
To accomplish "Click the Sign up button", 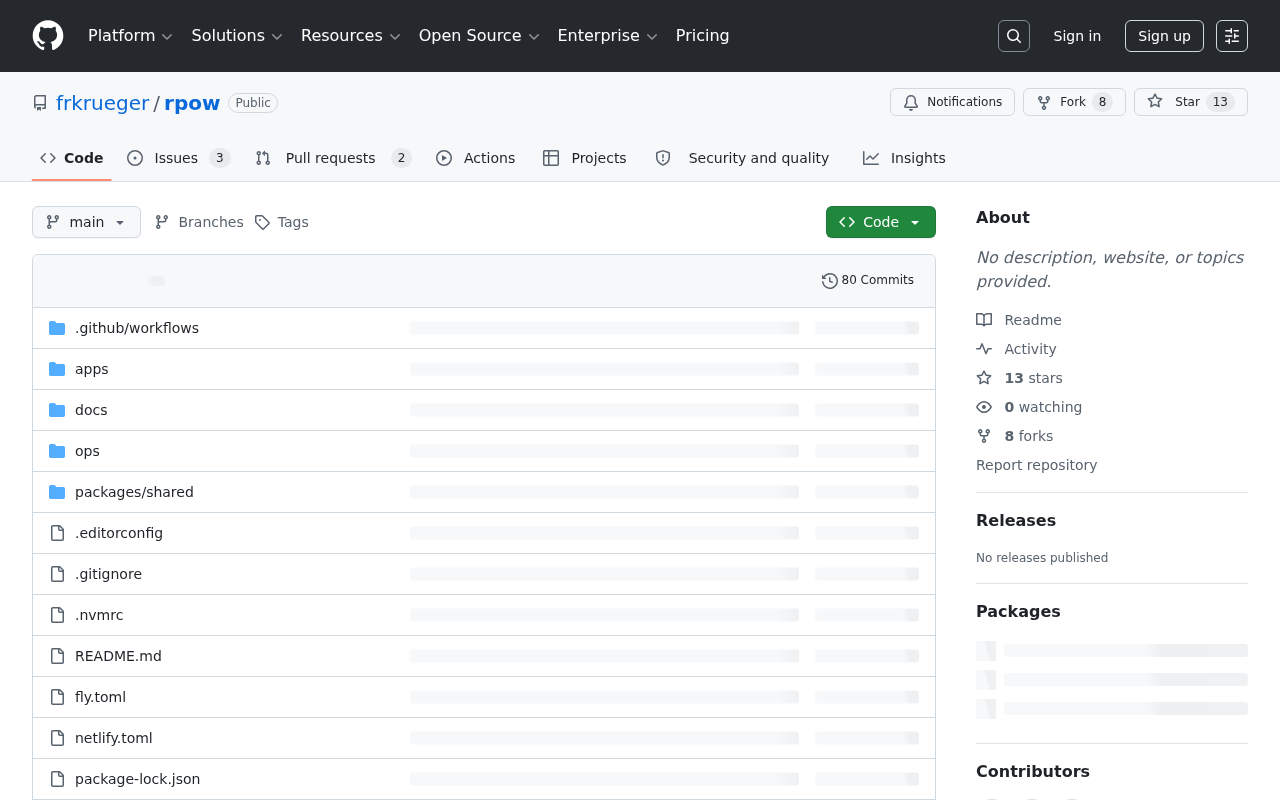I will click(1164, 36).
